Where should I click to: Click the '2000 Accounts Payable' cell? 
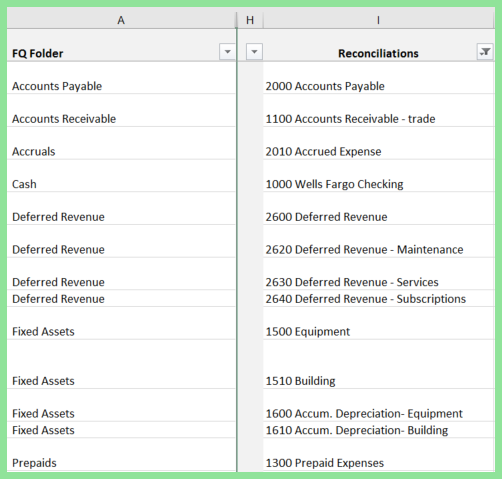378,78
